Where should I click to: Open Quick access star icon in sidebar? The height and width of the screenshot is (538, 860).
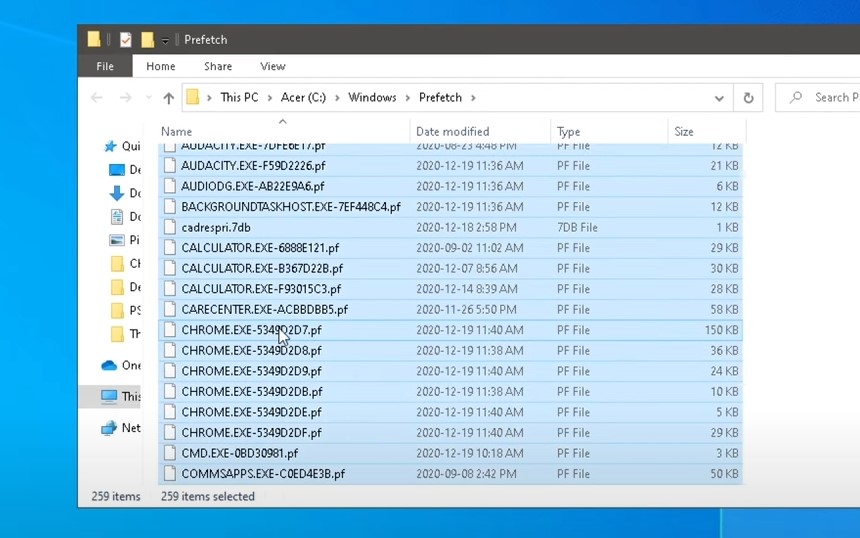click(x=110, y=146)
